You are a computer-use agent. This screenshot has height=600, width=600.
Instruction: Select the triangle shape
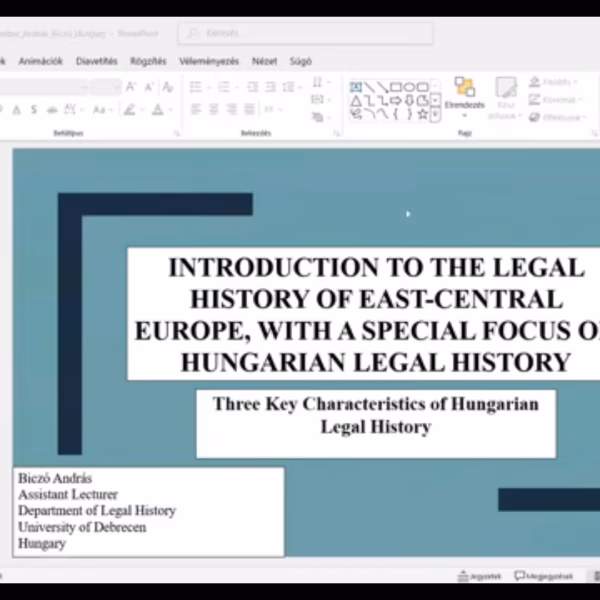(x=356, y=101)
